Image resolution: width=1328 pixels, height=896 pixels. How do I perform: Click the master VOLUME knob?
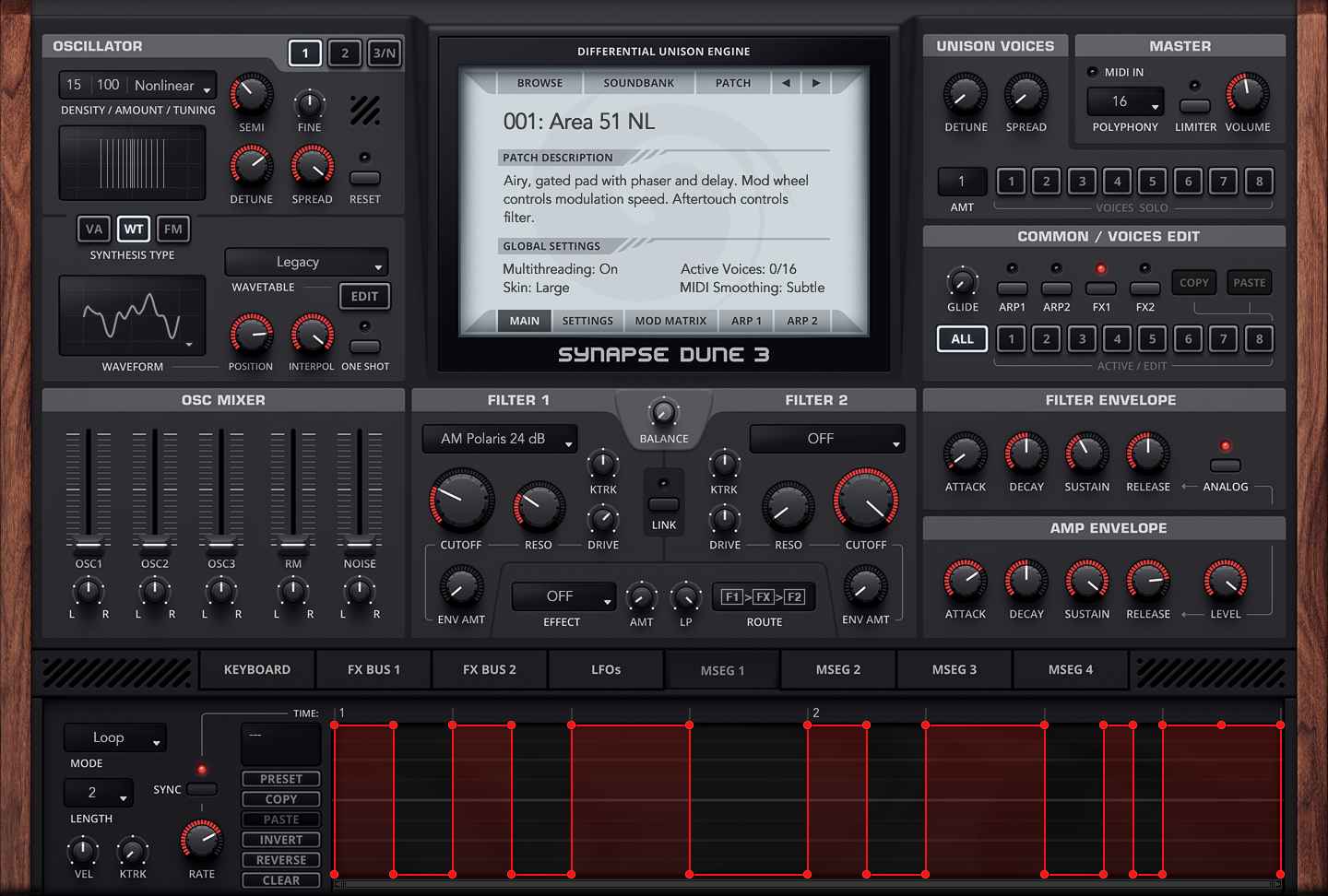[x=1247, y=94]
